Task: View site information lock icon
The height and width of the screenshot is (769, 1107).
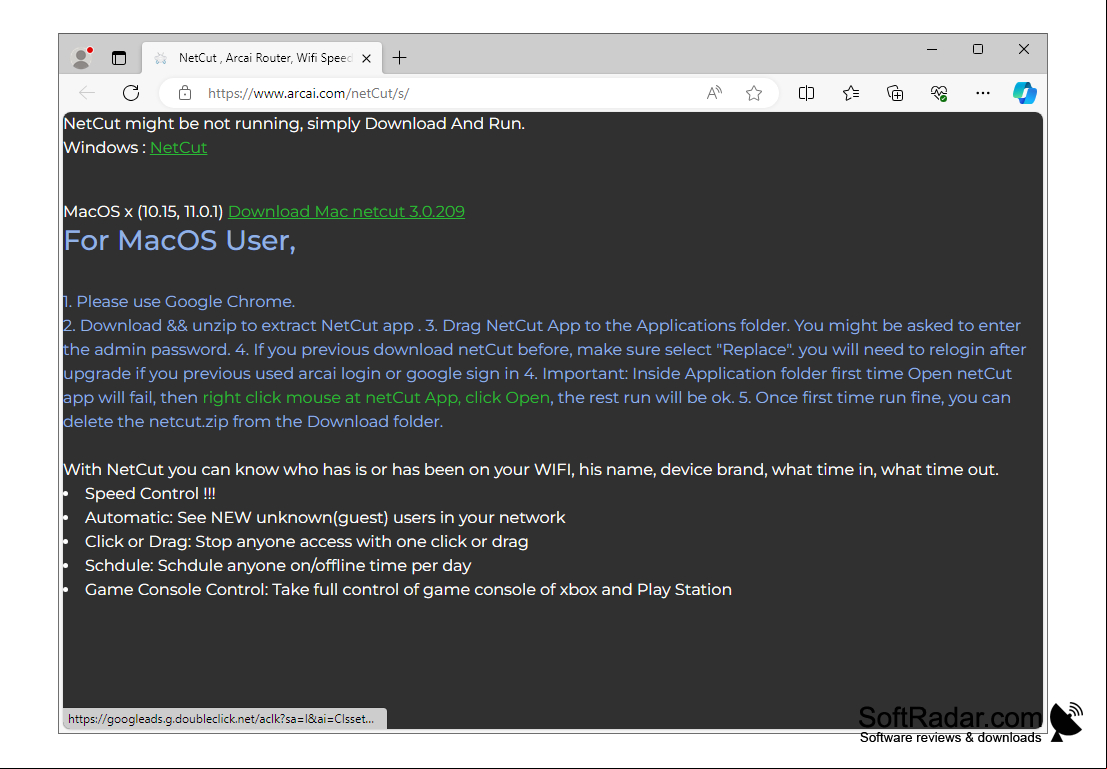Action: point(185,93)
